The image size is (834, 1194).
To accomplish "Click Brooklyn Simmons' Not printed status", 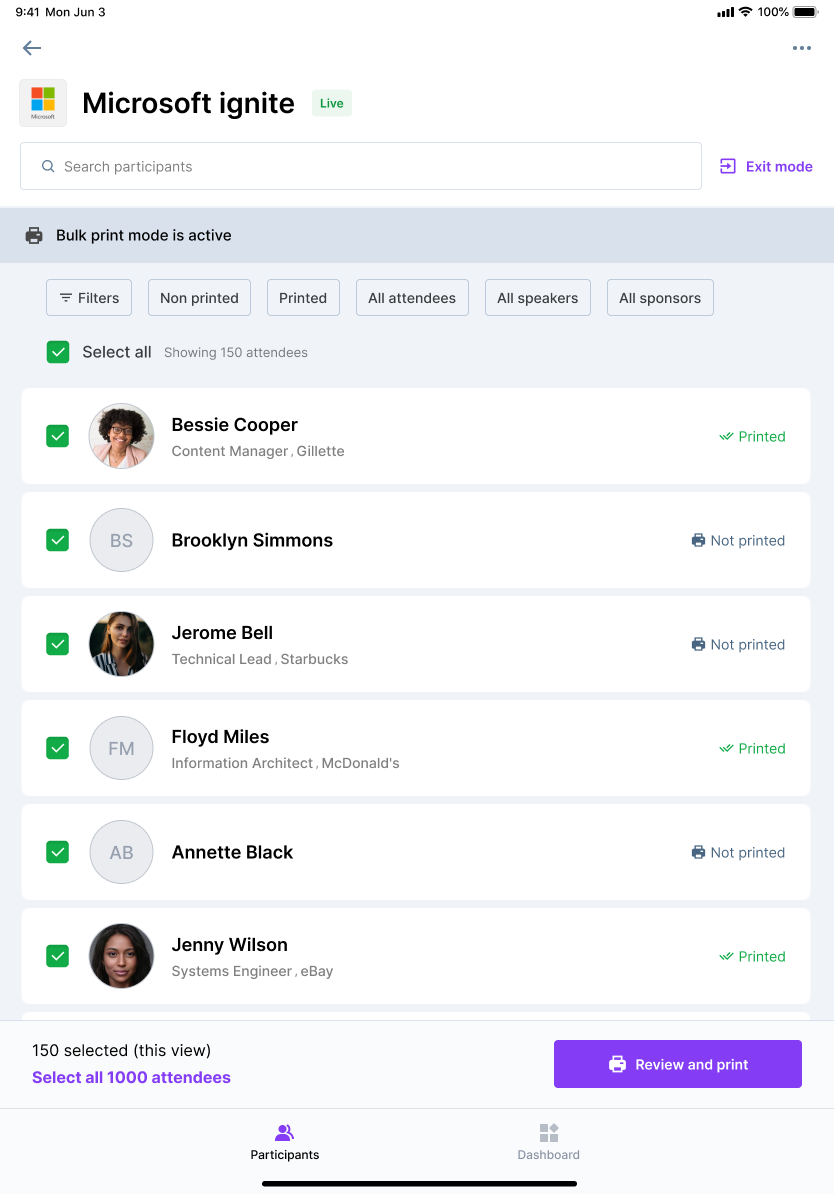I will tap(738, 541).
